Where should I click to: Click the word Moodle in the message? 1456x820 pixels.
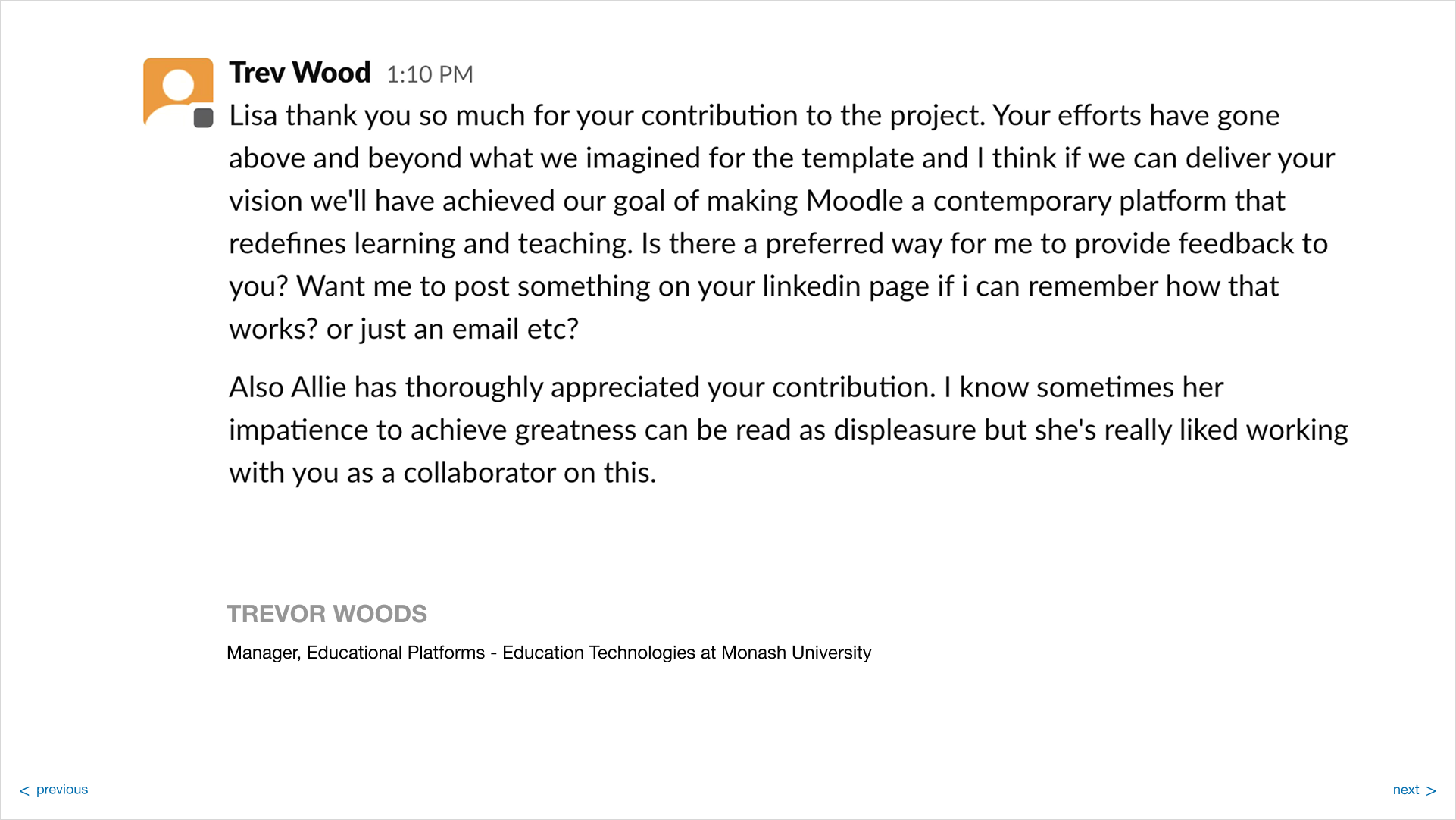tap(855, 201)
